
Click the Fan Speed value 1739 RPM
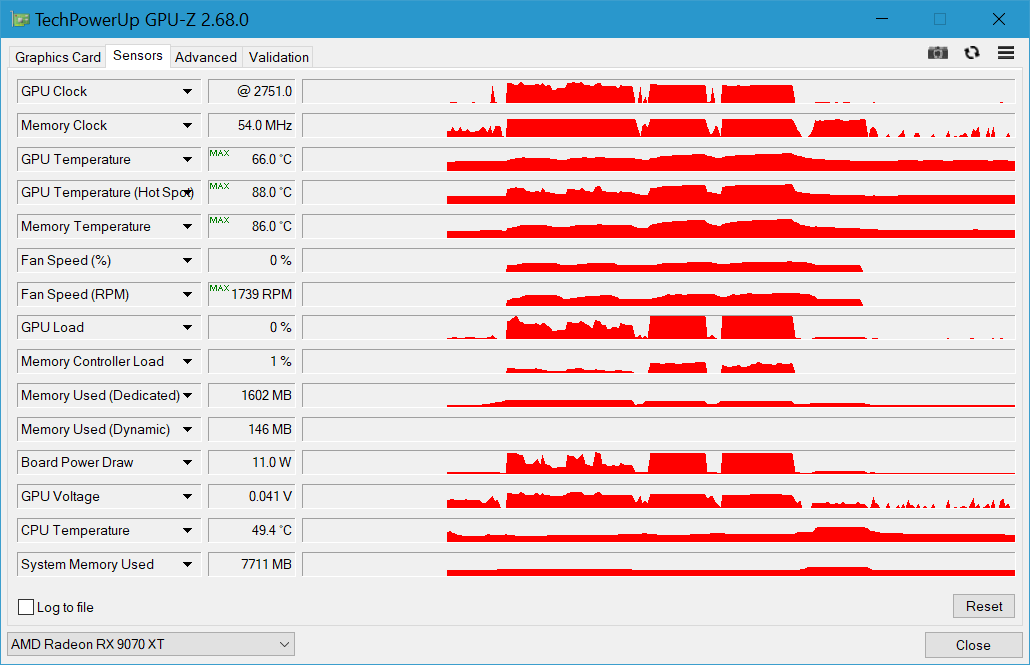[251, 294]
